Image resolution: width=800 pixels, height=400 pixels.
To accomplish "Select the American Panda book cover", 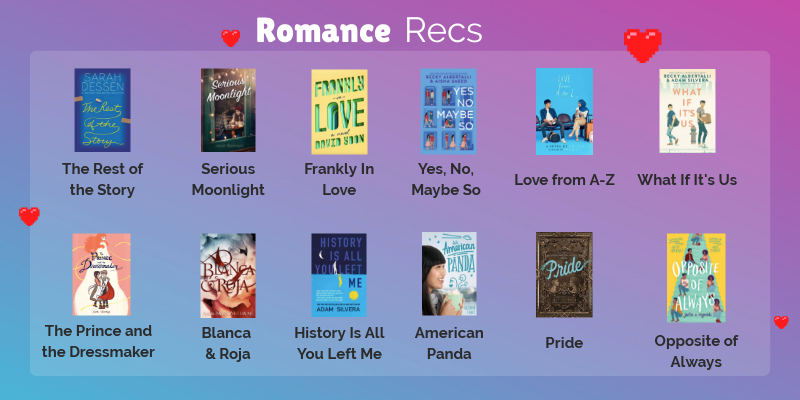I will [x=449, y=274].
